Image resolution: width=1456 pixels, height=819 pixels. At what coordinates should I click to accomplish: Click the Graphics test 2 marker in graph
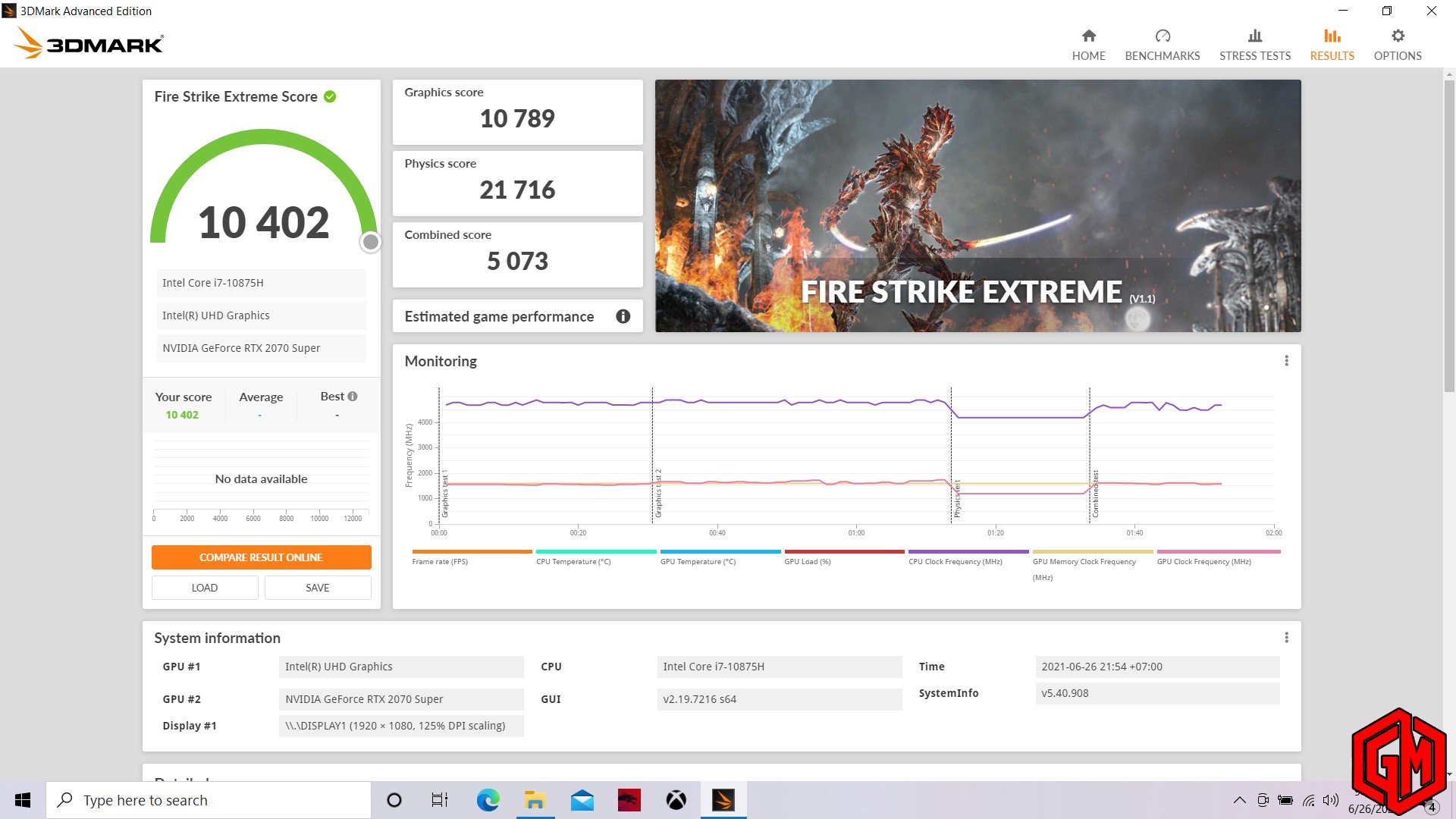(x=658, y=494)
